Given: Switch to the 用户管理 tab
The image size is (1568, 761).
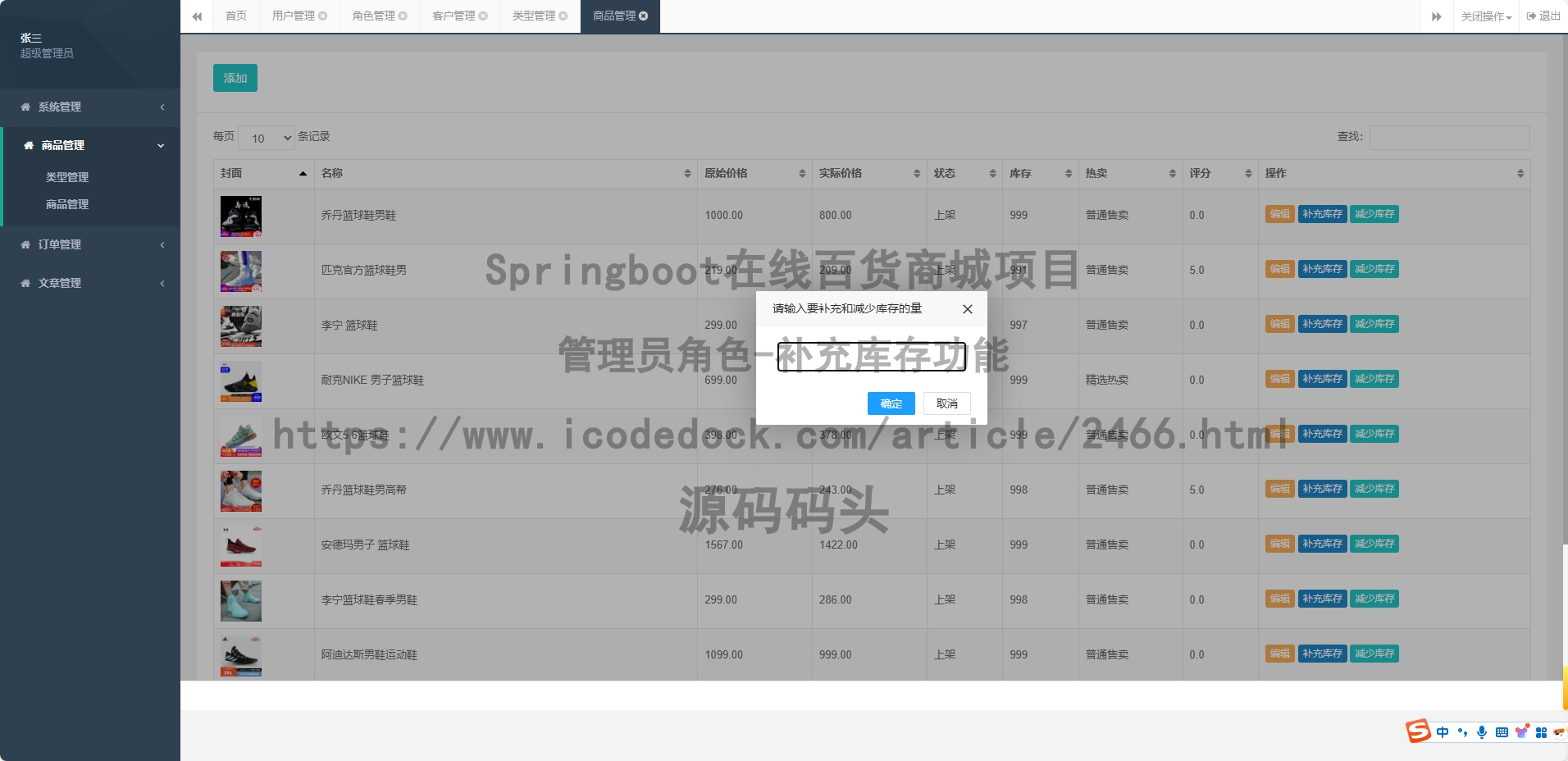Looking at the screenshot, I should click(294, 16).
